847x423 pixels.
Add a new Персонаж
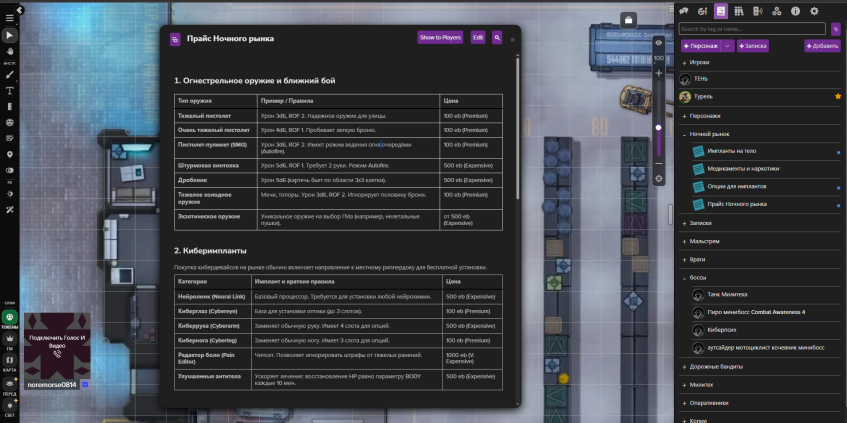pyautogui.click(x=701, y=46)
